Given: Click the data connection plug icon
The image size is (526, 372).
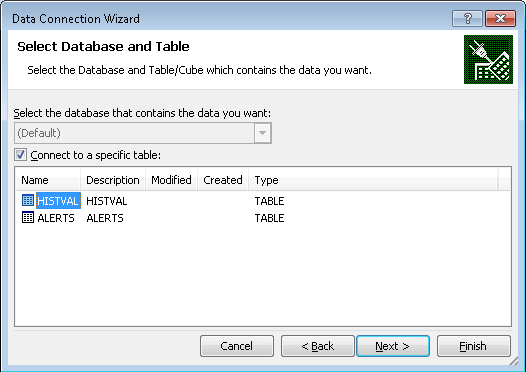Looking at the screenshot, I should click(x=488, y=59).
